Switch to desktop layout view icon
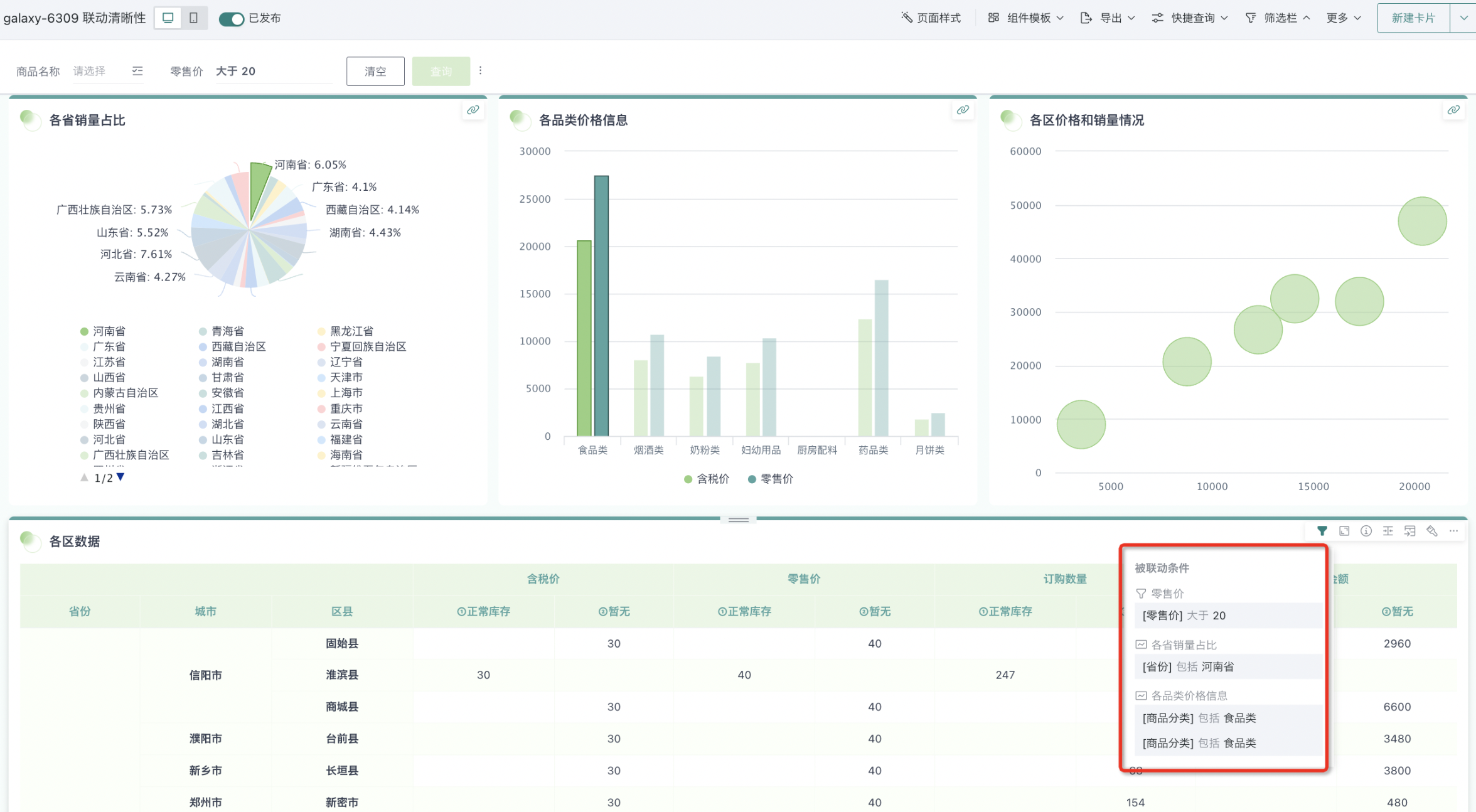 (x=168, y=18)
